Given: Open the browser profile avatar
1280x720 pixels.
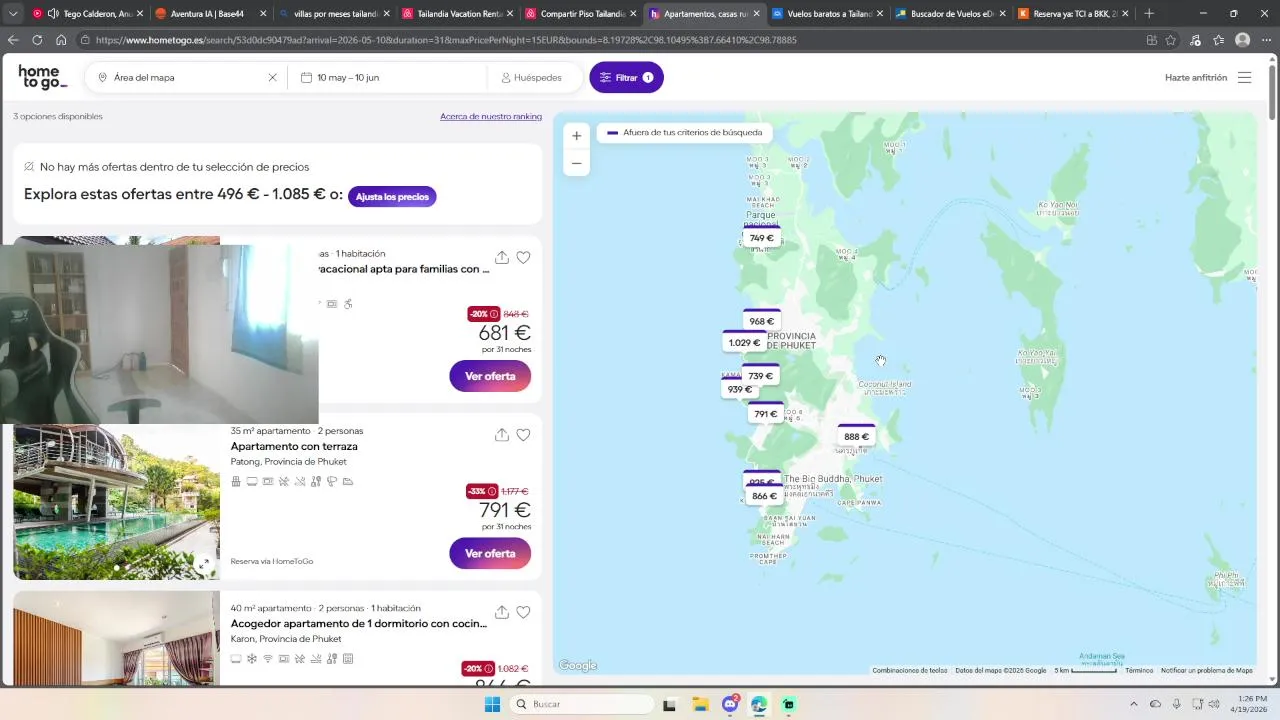Looking at the screenshot, I should pyautogui.click(x=1242, y=40).
